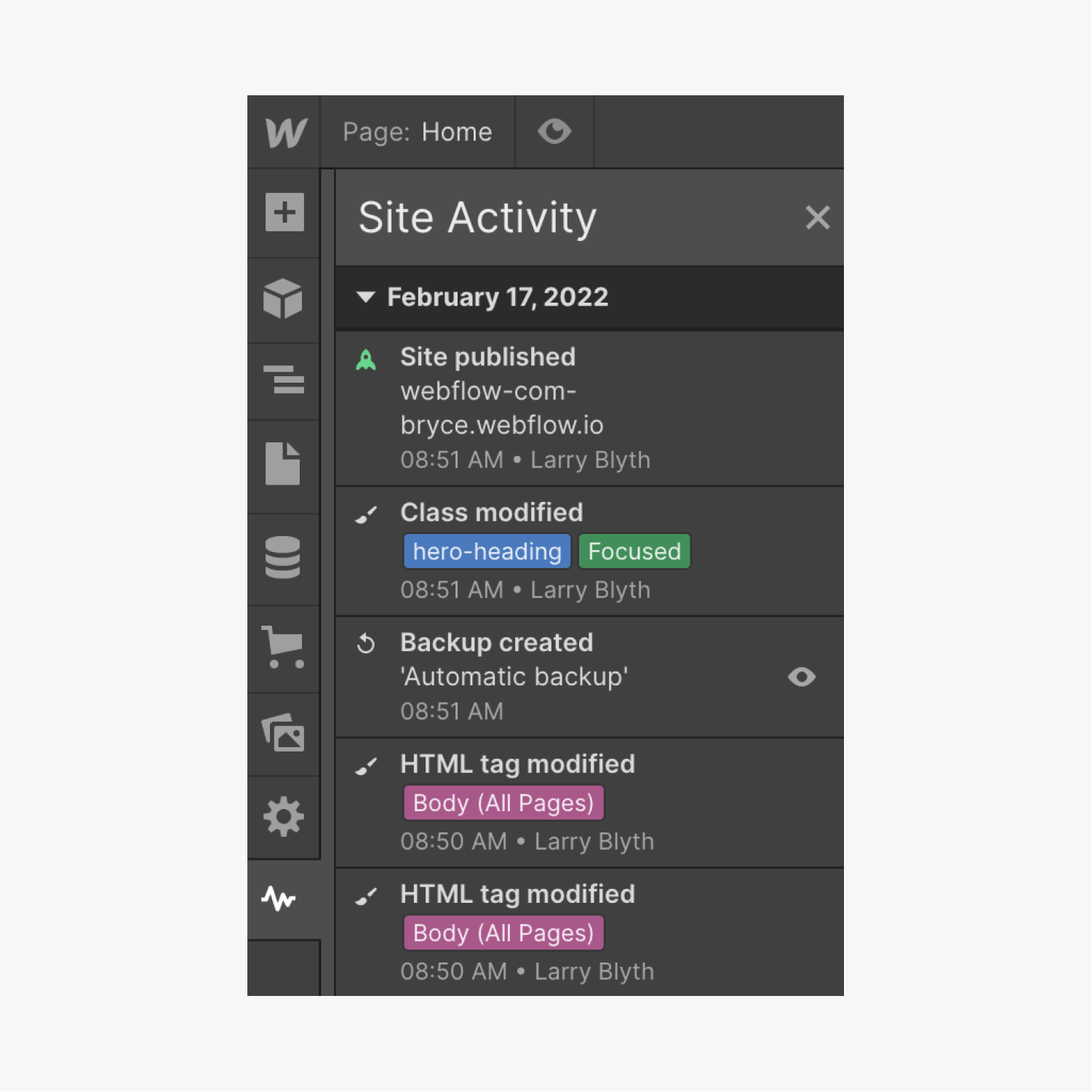Select the Site Activity pulse icon
This screenshot has height=1092, width=1092.
[279, 899]
